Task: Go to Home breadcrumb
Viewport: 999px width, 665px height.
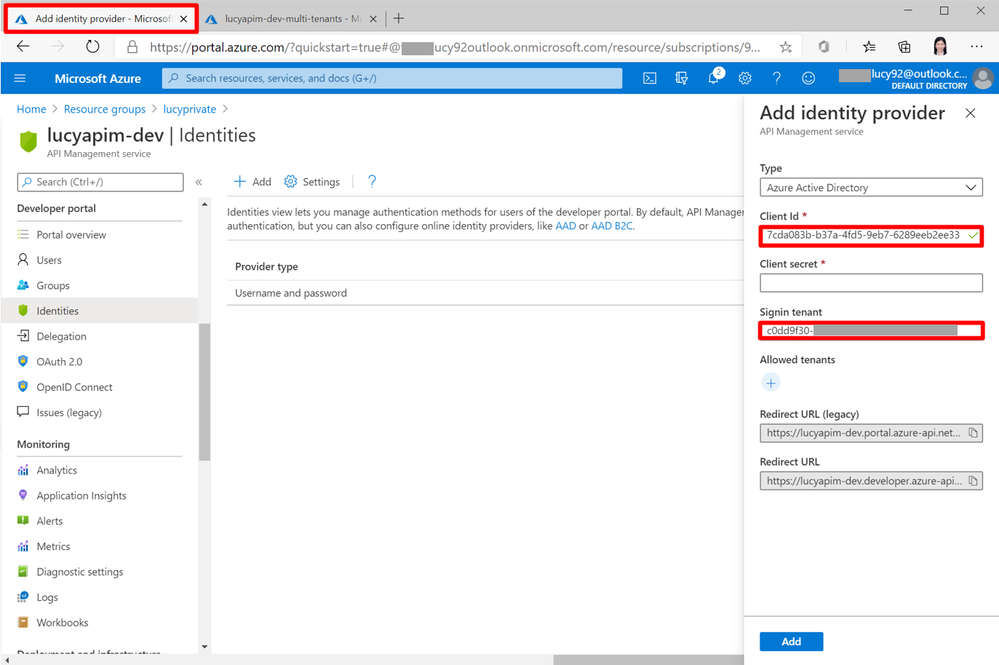Action: tap(31, 109)
